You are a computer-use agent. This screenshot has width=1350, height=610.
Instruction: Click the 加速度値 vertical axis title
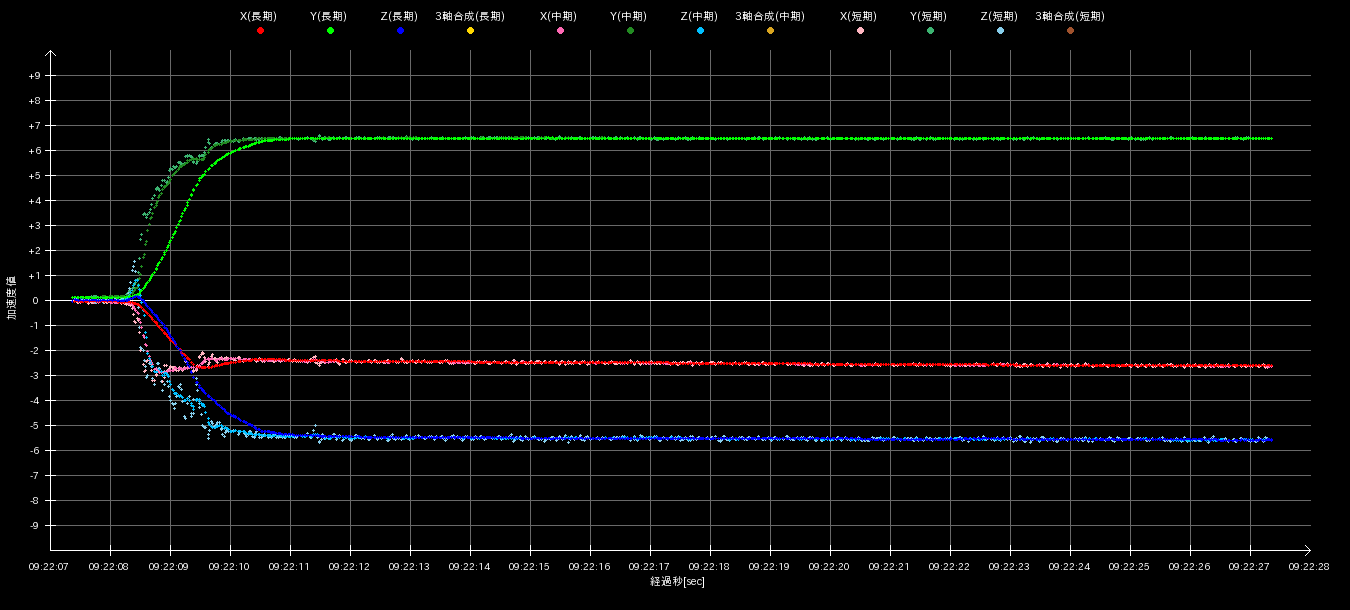[12, 298]
